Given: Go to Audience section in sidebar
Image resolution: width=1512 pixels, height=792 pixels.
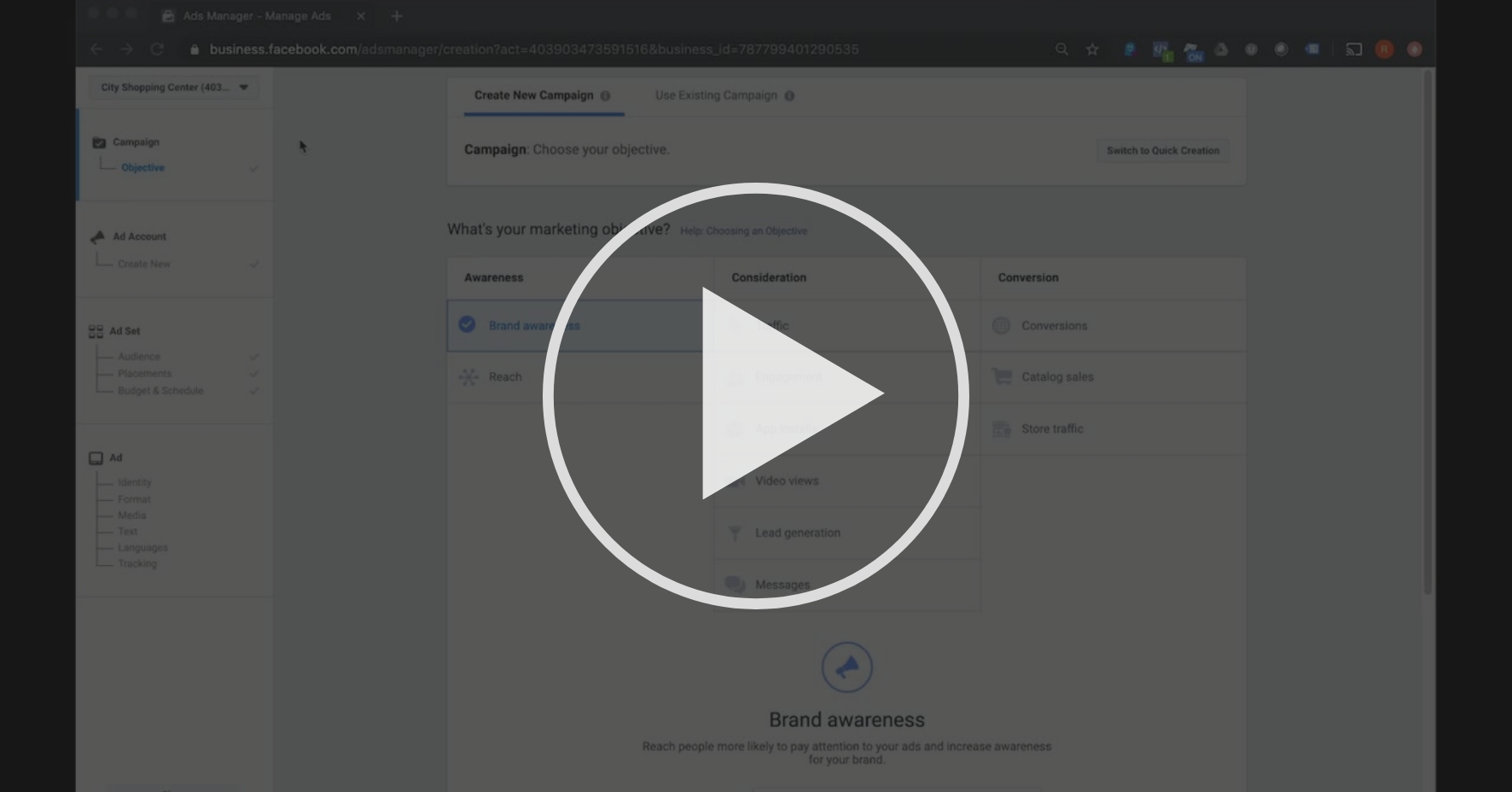Looking at the screenshot, I should (x=139, y=356).
